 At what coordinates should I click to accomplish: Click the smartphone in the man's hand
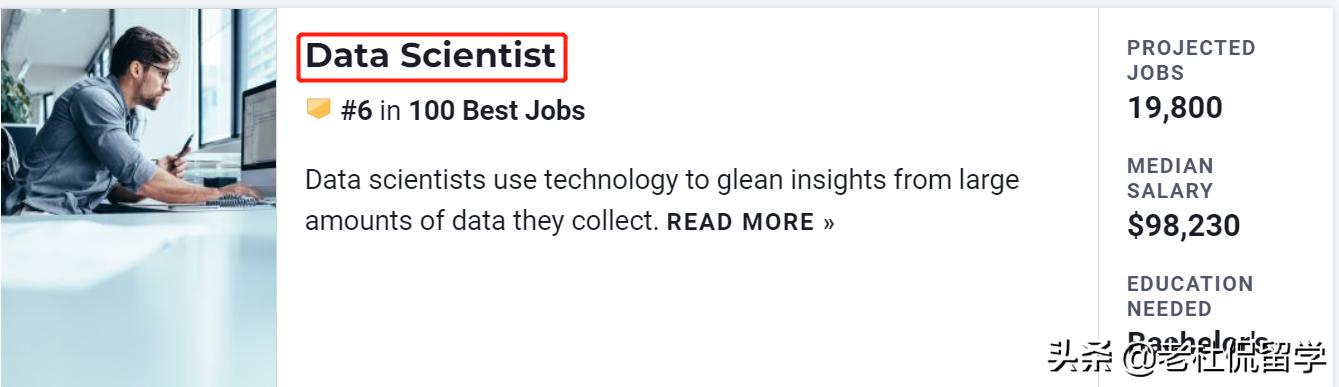(184, 147)
